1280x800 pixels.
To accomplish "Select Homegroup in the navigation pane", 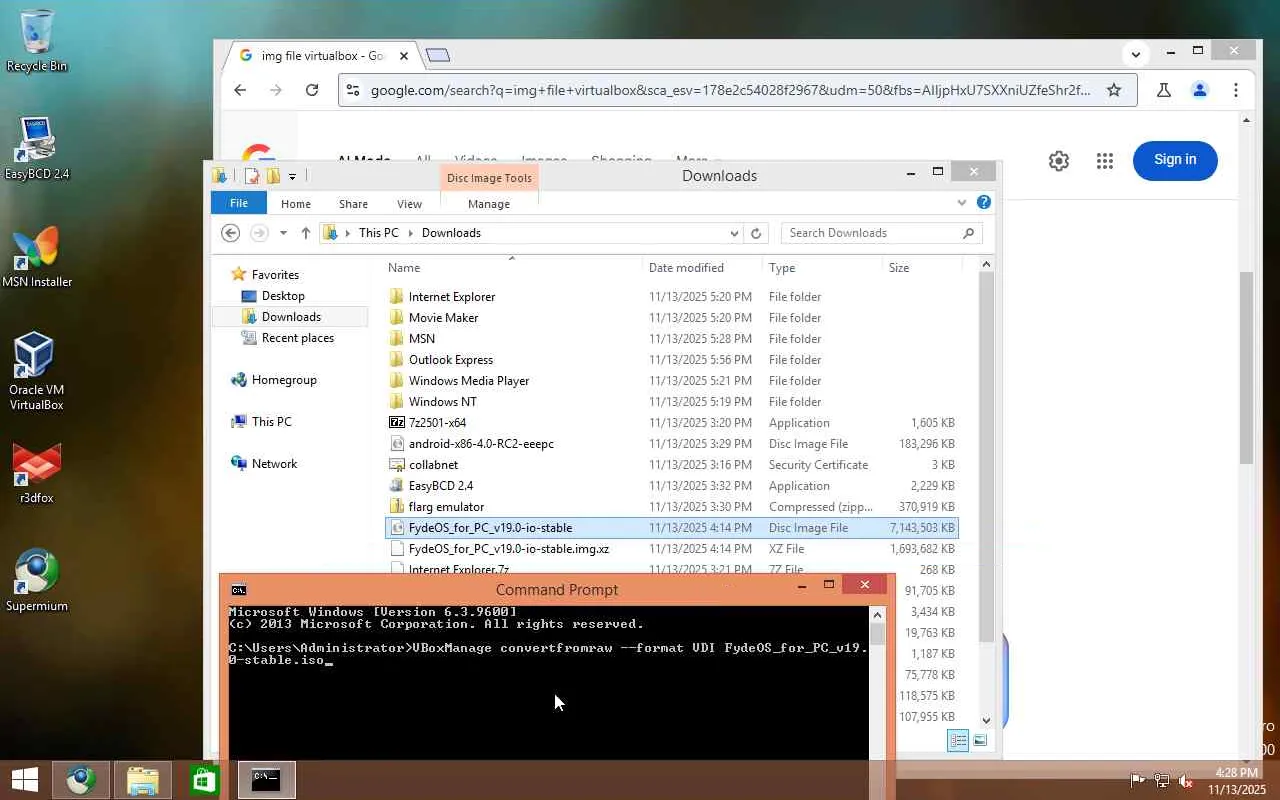I will 284,380.
